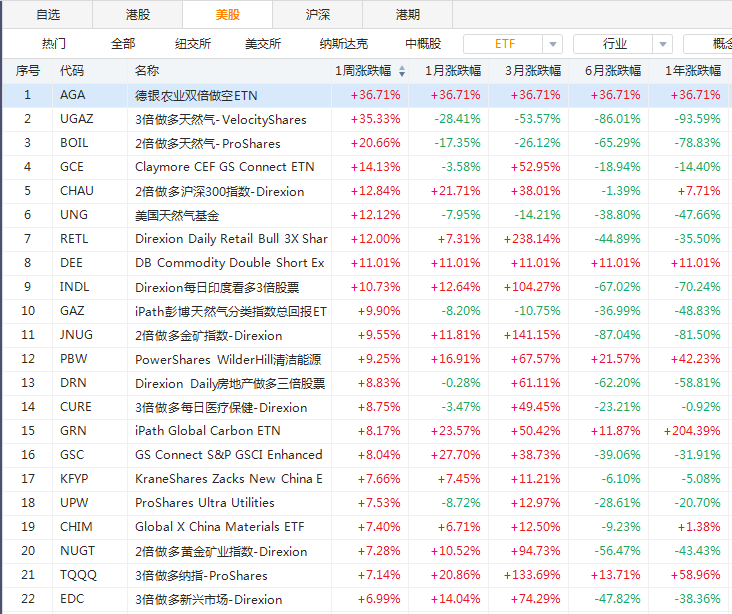Sort by the 1年涨跌幅 column header
Image resolution: width=732 pixels, height=614 pixels.
693,71
